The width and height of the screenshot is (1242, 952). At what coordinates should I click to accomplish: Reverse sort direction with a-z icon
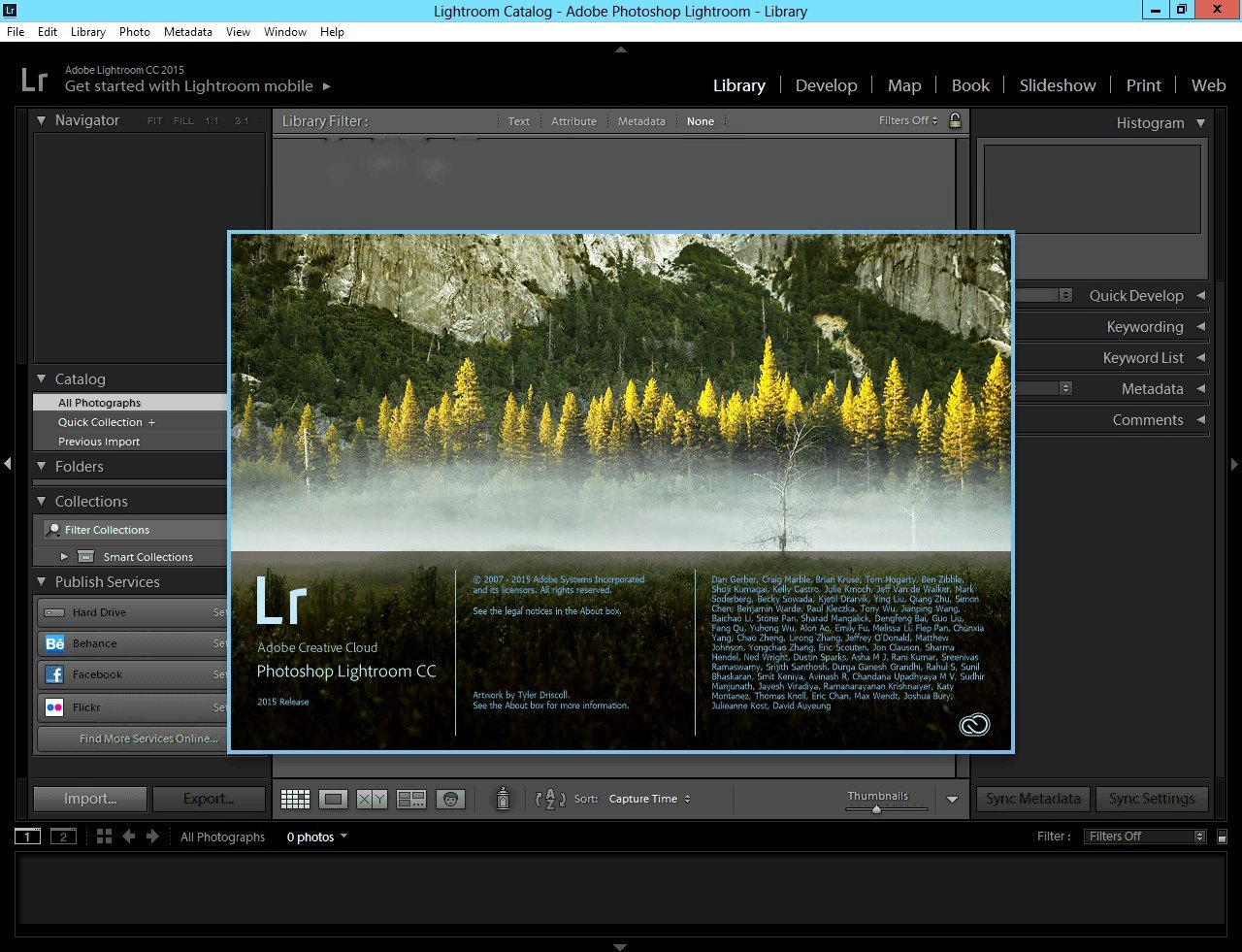click(550, 799)
